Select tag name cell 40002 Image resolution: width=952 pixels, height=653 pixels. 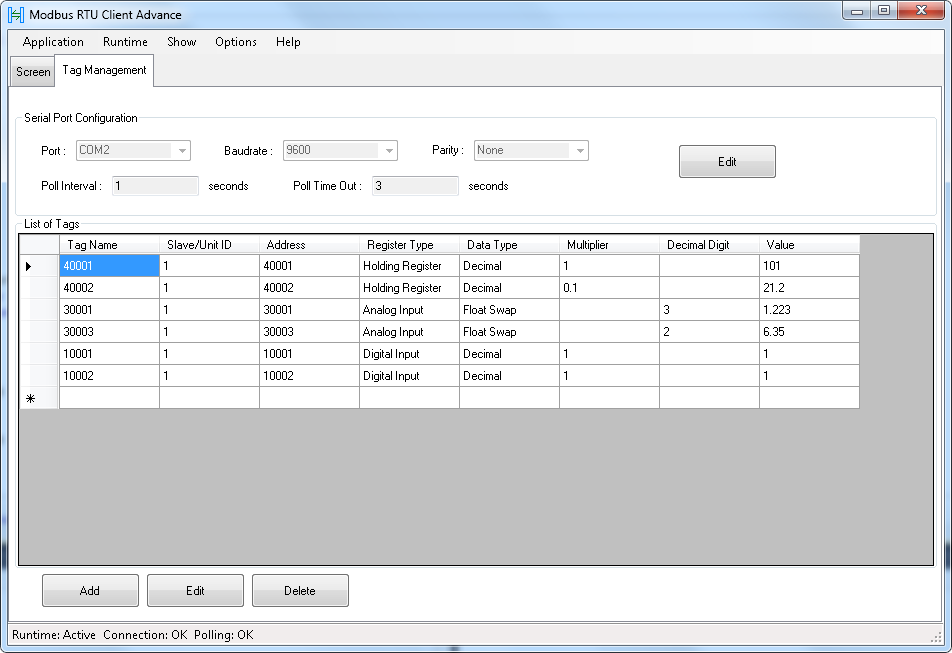point(109,288)
